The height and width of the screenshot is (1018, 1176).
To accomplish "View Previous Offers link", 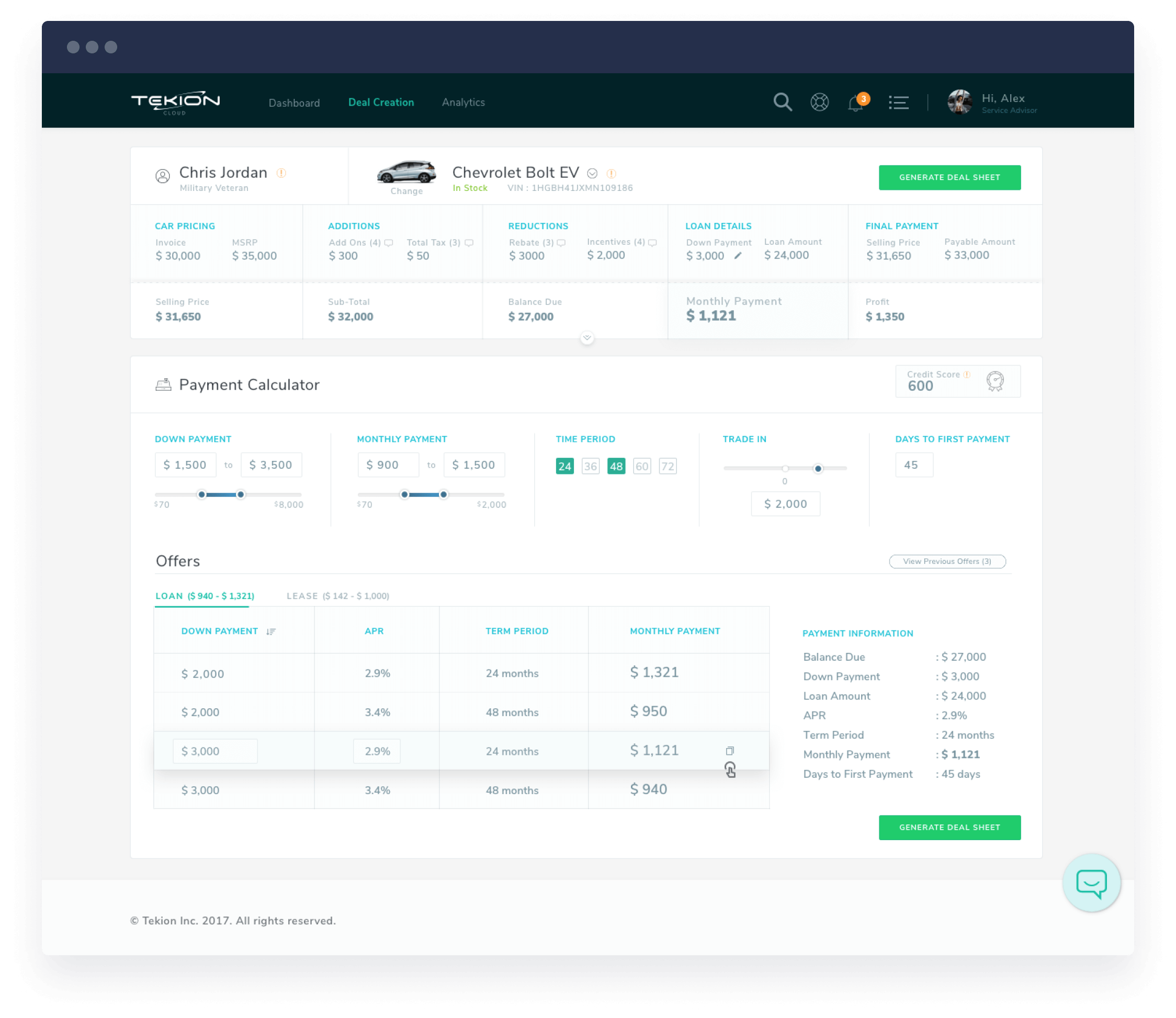I will [947, 561].
